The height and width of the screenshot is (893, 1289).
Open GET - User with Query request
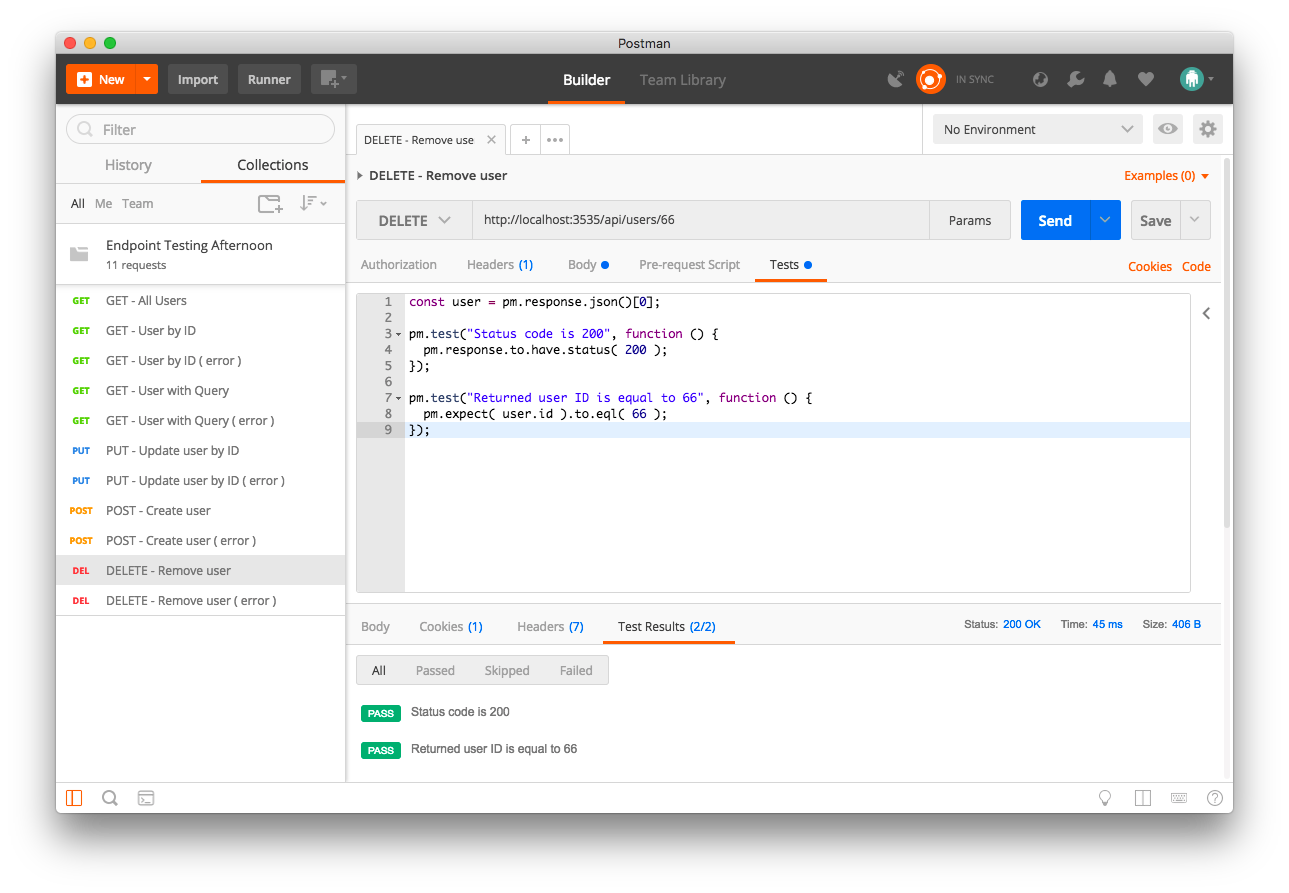click(200, 390)
